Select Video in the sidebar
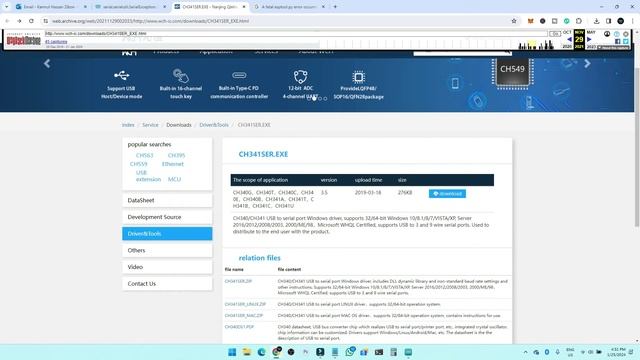The width and height of the screenshot is (640, 360). 167,267
